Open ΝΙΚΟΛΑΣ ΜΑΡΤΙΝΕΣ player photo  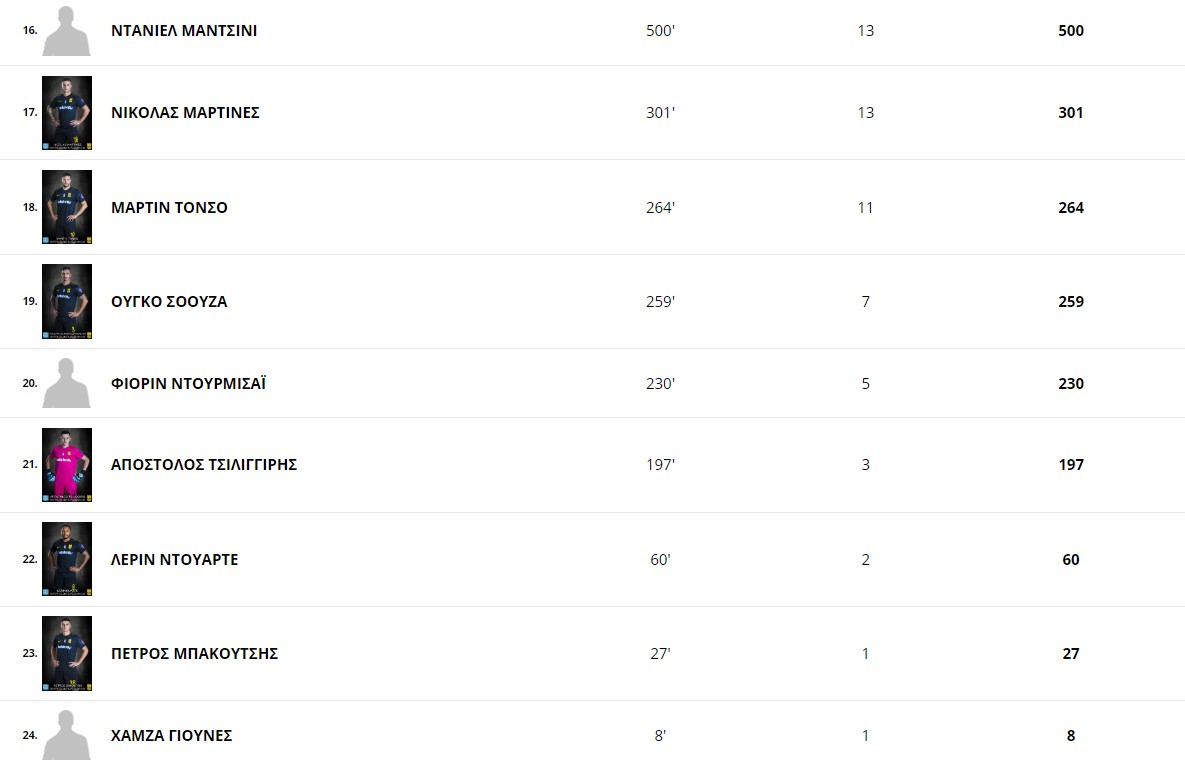[x=67, y=113]
